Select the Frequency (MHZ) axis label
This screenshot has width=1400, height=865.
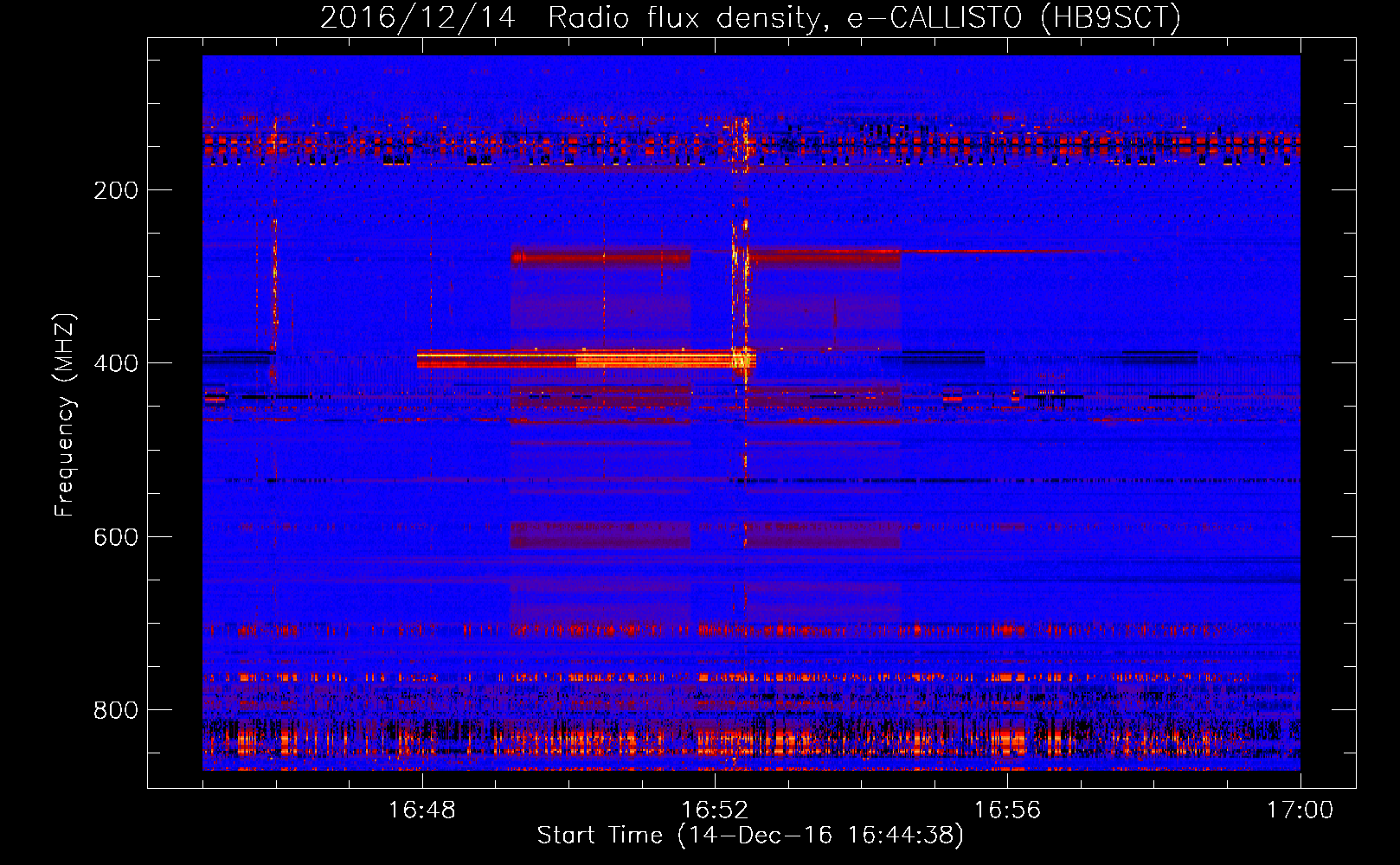(x=65, y=414)
